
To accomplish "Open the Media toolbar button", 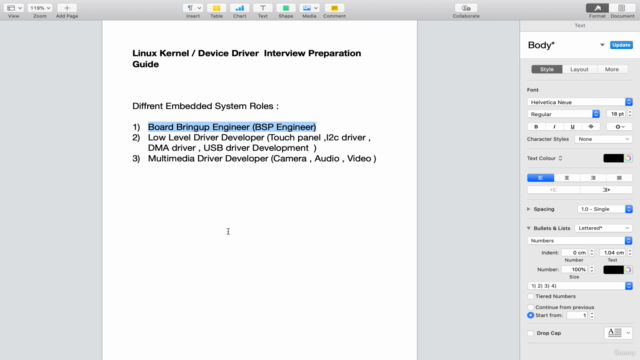I will pos(309,8).
